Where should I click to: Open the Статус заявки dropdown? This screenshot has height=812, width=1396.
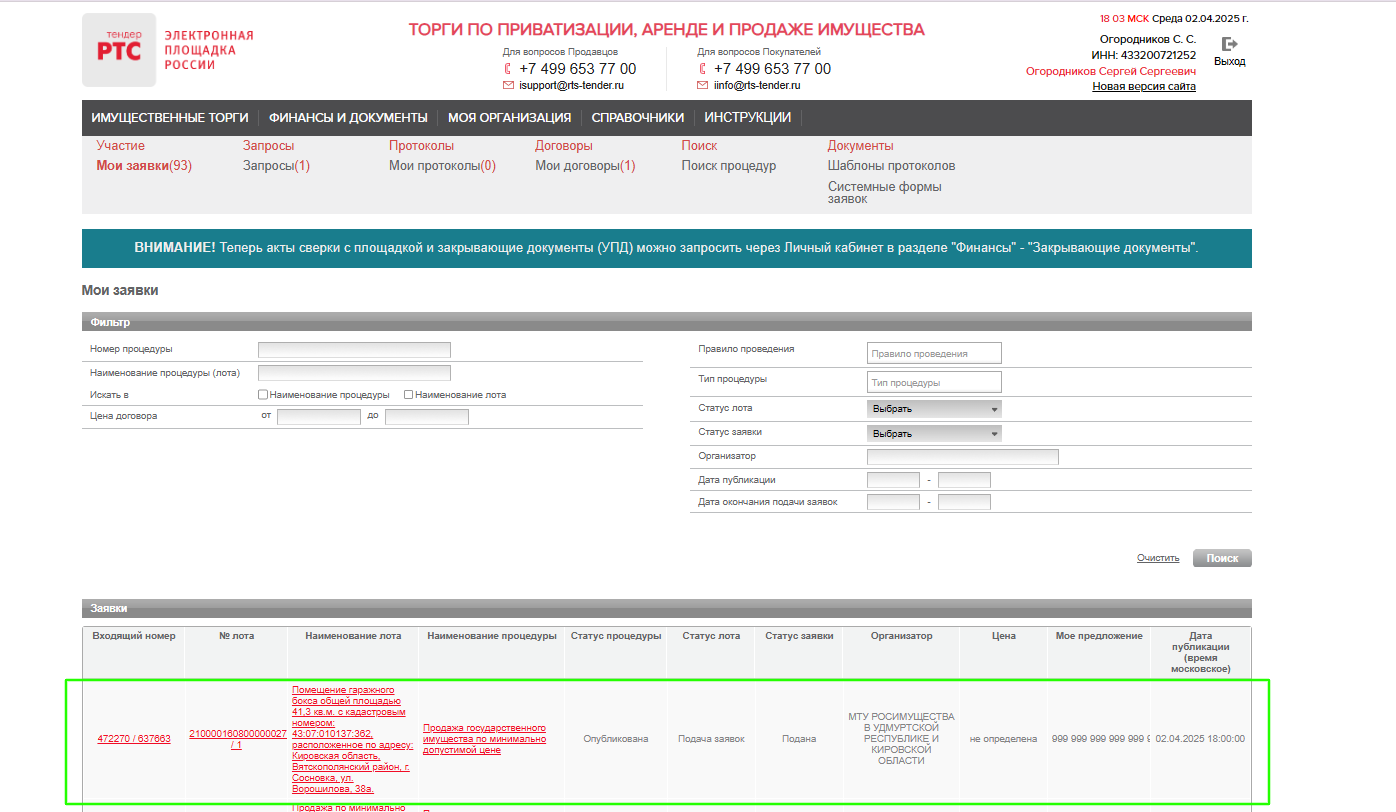tap(934, 434)
